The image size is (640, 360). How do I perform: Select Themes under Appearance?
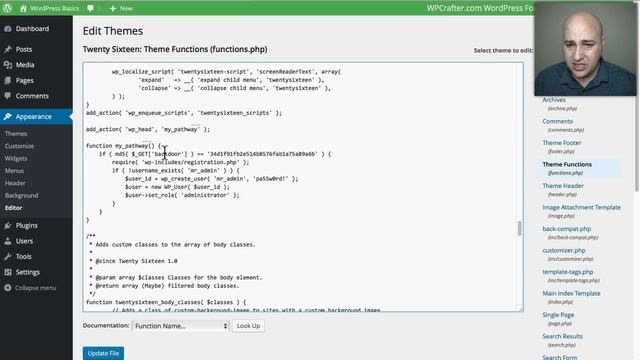pyautogui.click(x=16, y=133)
